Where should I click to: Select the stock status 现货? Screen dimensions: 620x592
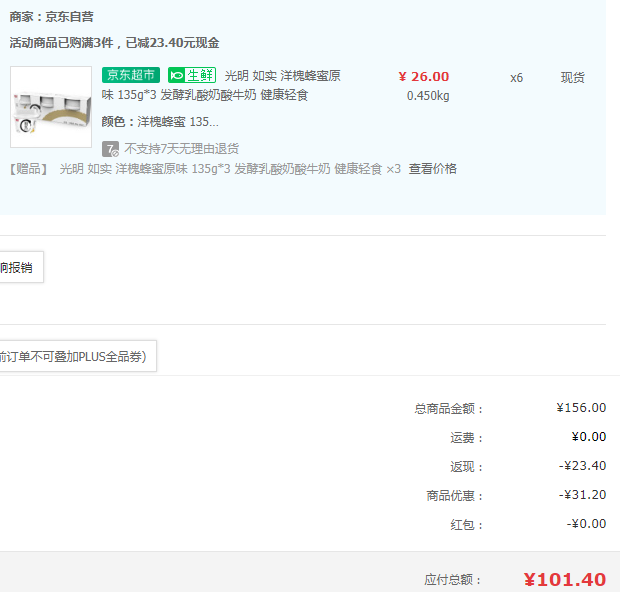click(573, 78)
